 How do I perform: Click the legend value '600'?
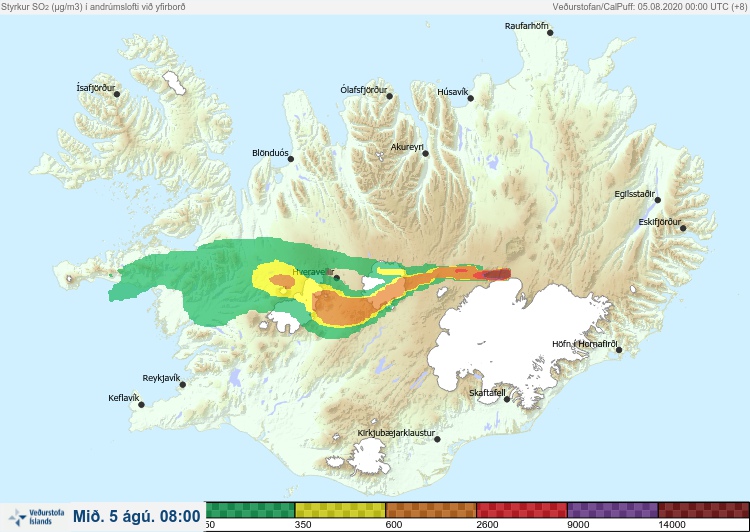pyautogui.click(x=394, y=525)
